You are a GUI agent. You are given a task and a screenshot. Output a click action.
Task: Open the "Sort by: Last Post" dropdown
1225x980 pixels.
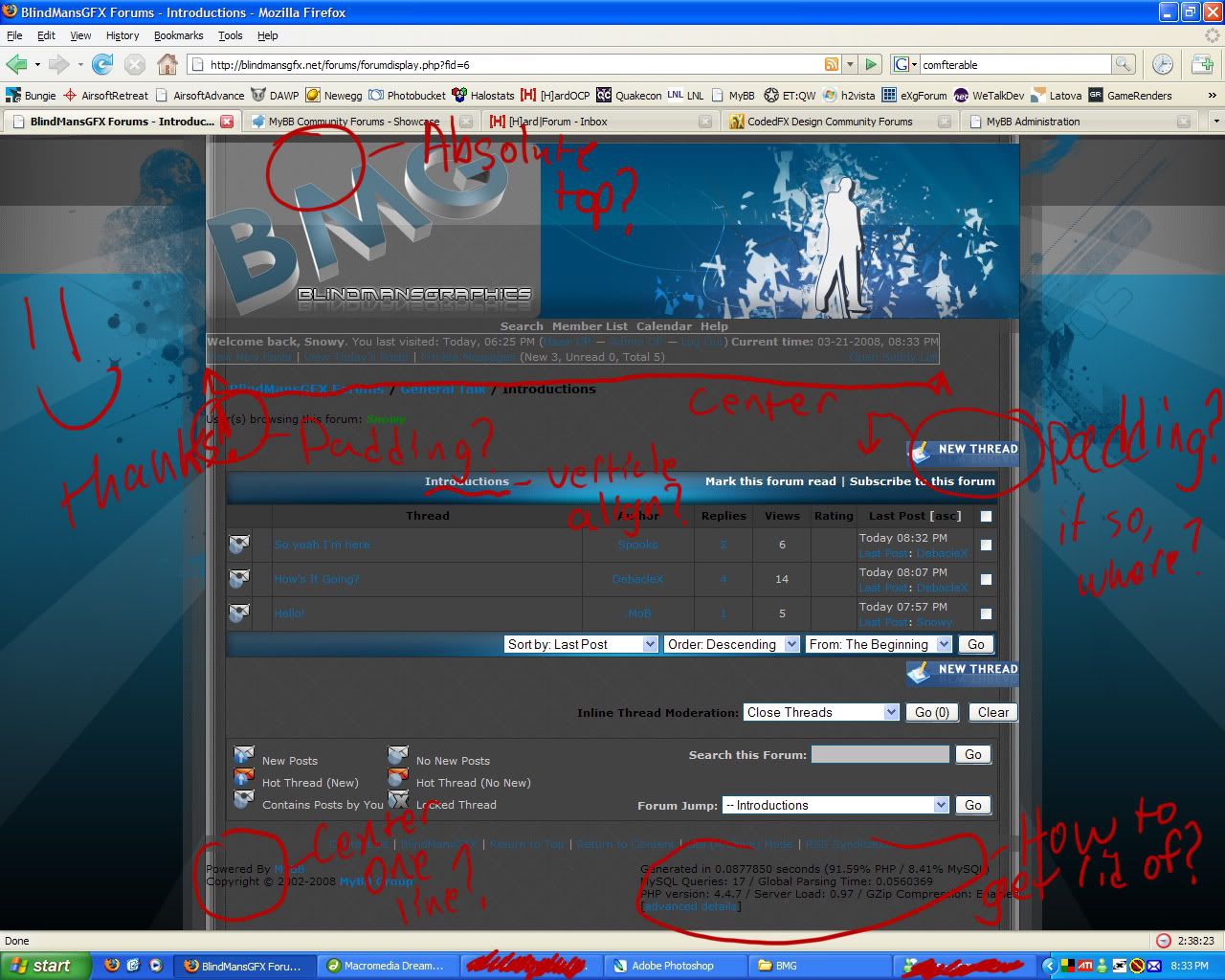[x=581, y=644]
